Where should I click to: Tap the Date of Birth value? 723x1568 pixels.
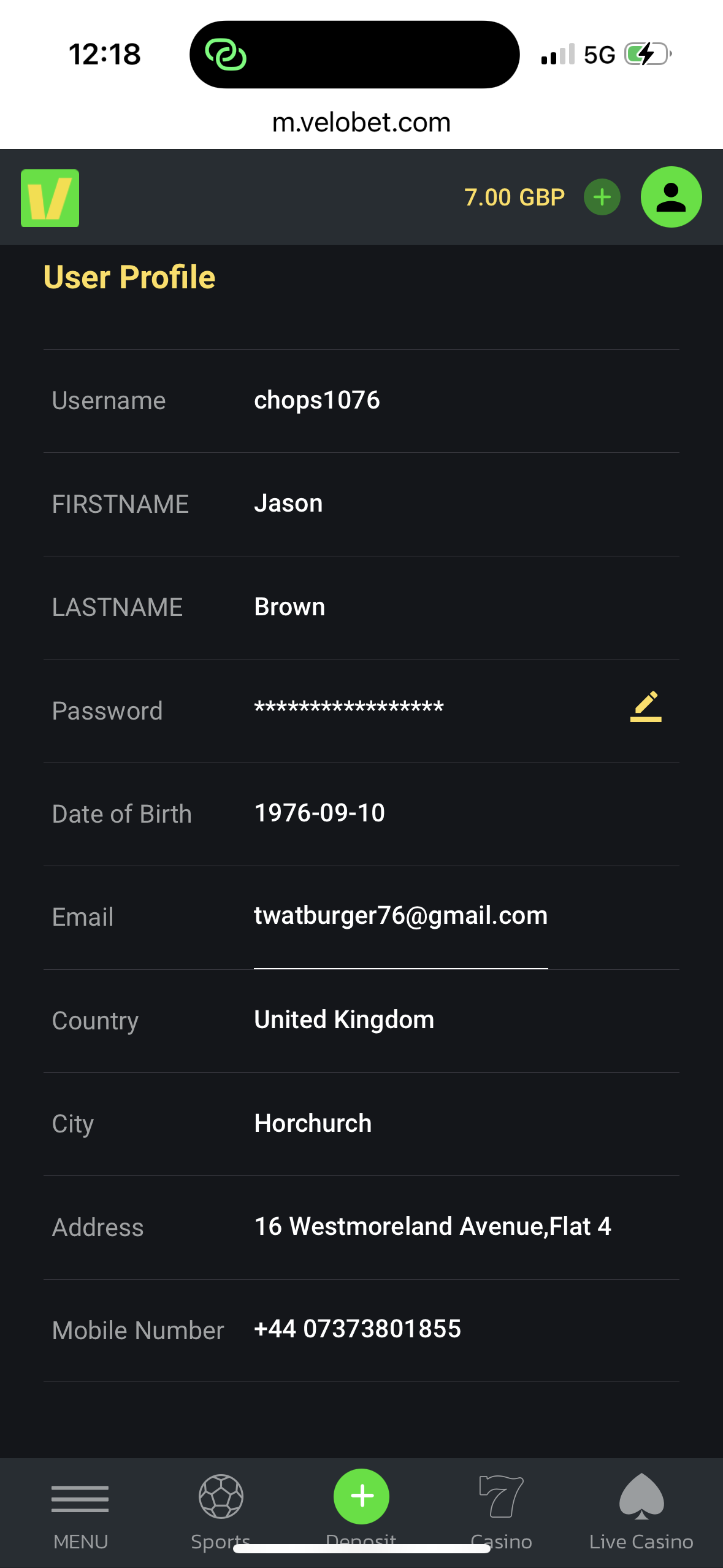click(319, 813)
